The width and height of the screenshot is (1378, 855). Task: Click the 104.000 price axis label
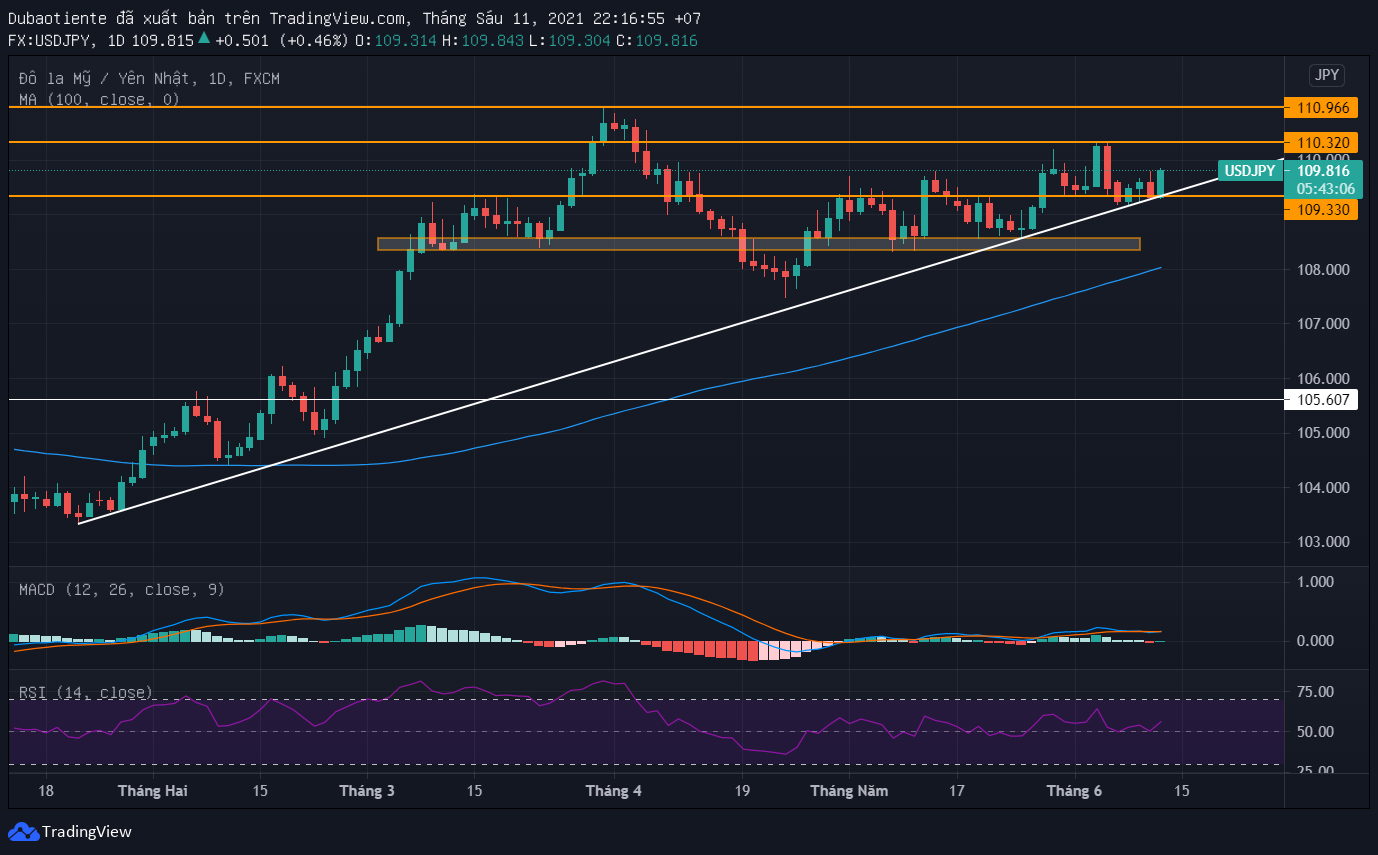[x=1322, y=488]
